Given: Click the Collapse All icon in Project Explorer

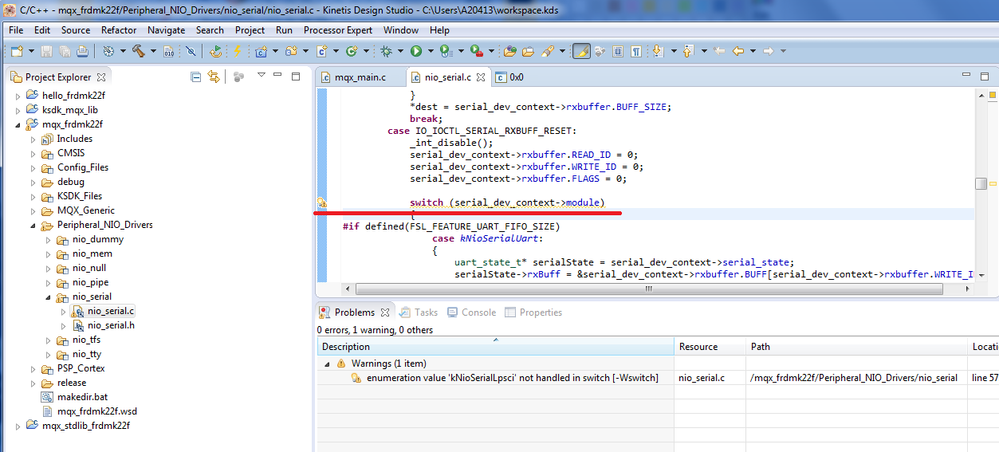Looking at the screenshot, I should [x=196, y=77].
